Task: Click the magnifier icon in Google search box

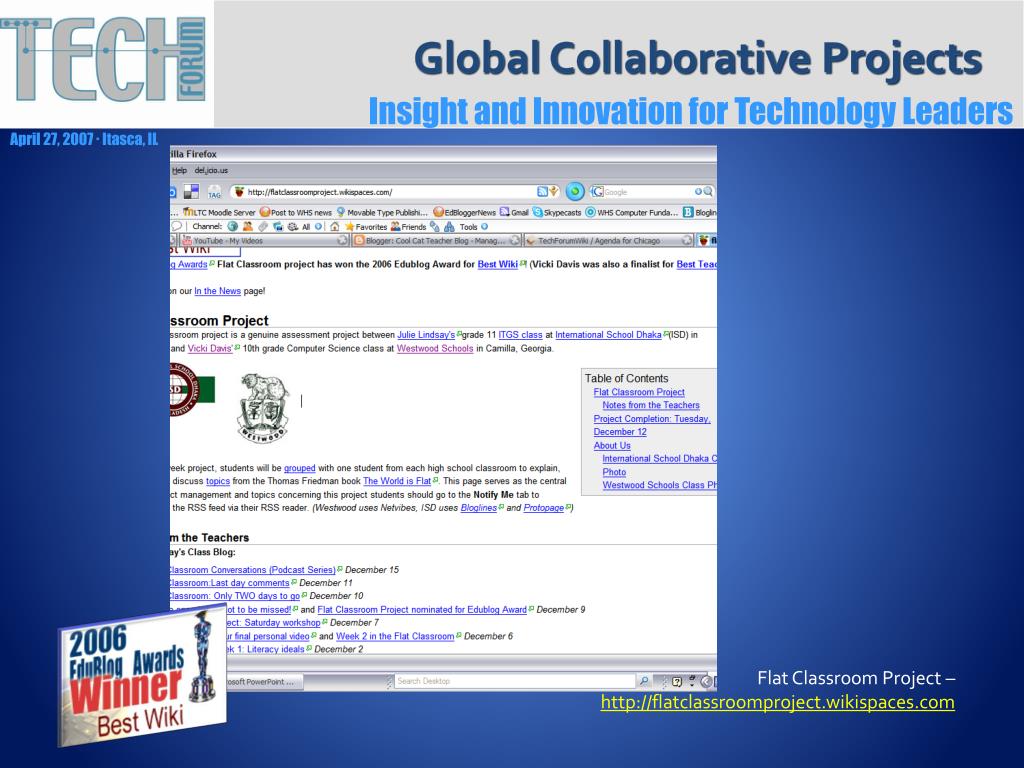Action: [x=708, y=192]
